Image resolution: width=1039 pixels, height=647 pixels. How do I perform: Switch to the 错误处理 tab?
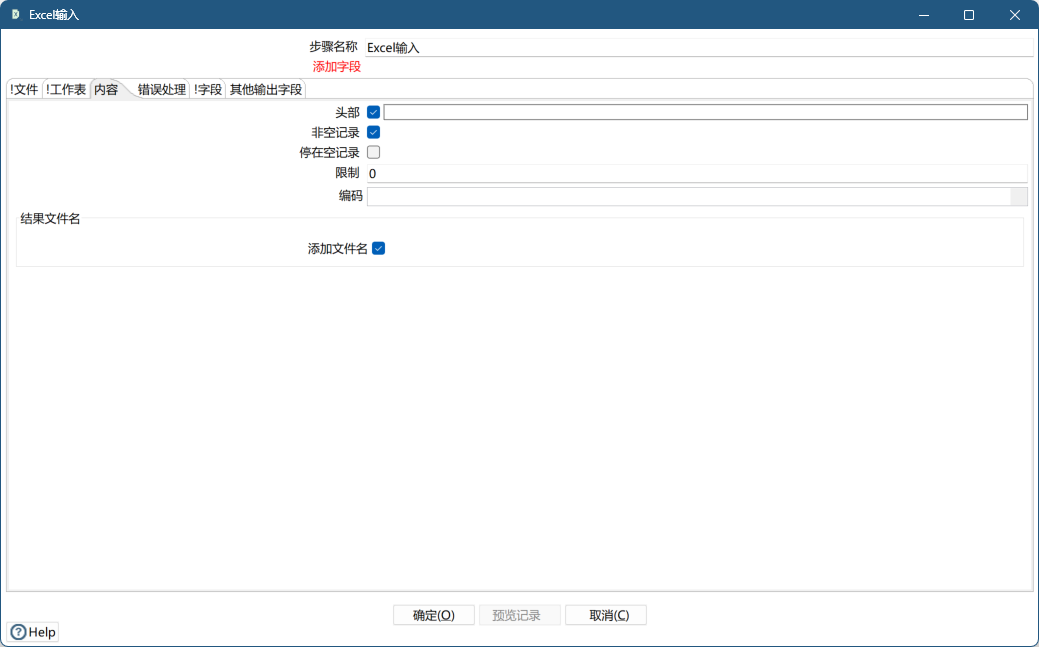pyautogui.click(x=163, y=88)
